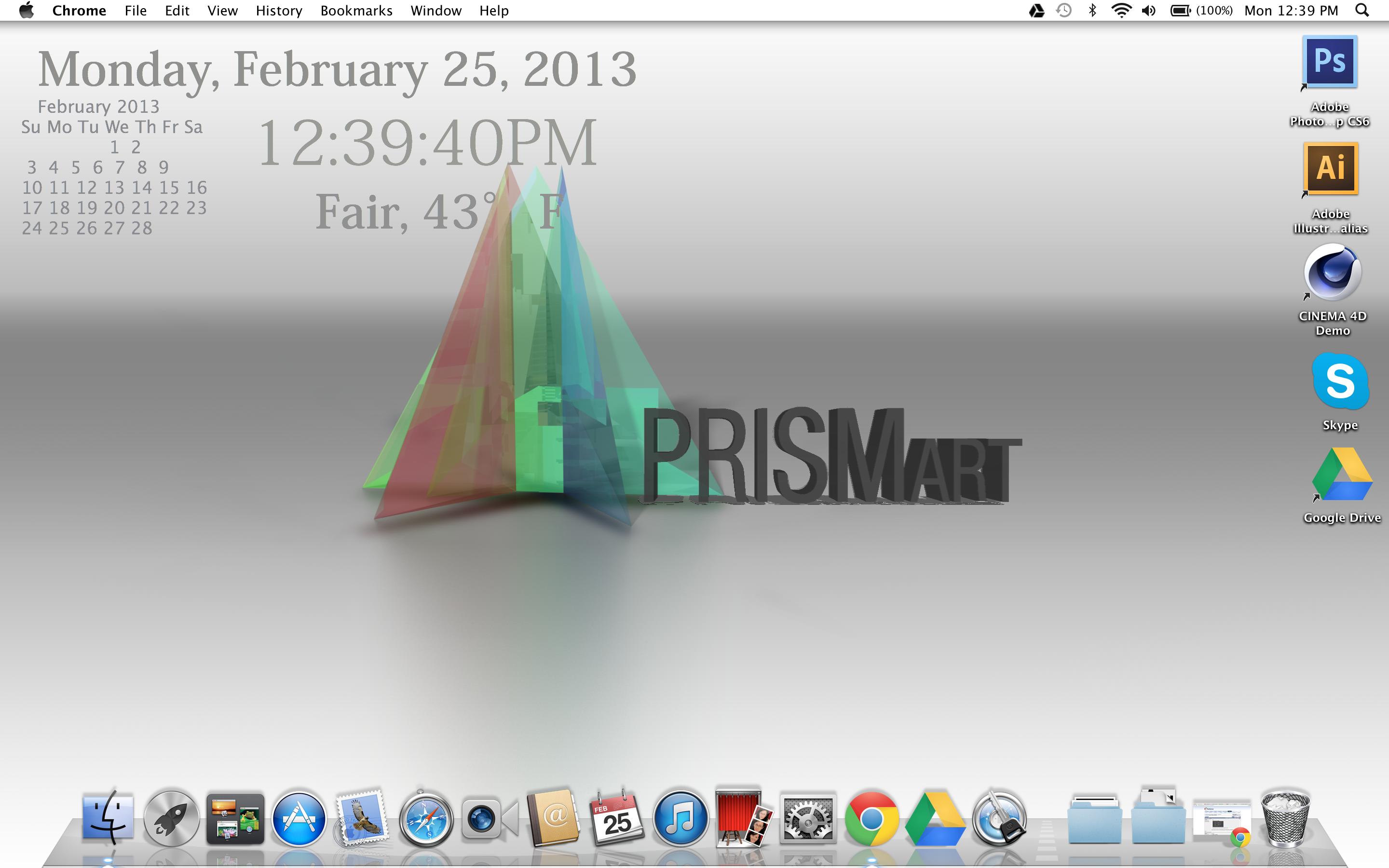This screenshot has width=1389, height=868.
Task: Open Adobe Photoshop CS6 desktop shortcut
Action: 1329,62
